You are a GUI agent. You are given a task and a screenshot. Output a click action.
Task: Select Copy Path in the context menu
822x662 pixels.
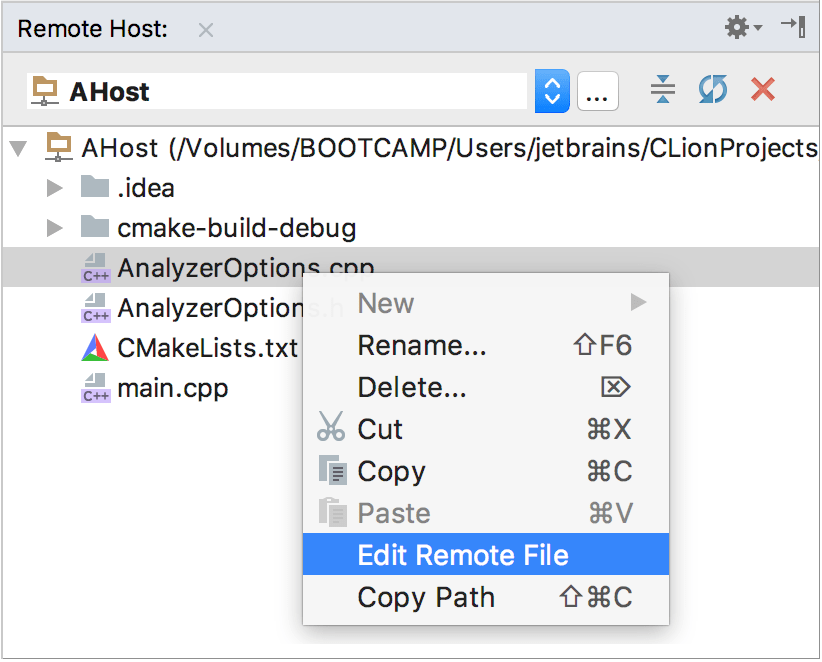[x=425, y=596]
